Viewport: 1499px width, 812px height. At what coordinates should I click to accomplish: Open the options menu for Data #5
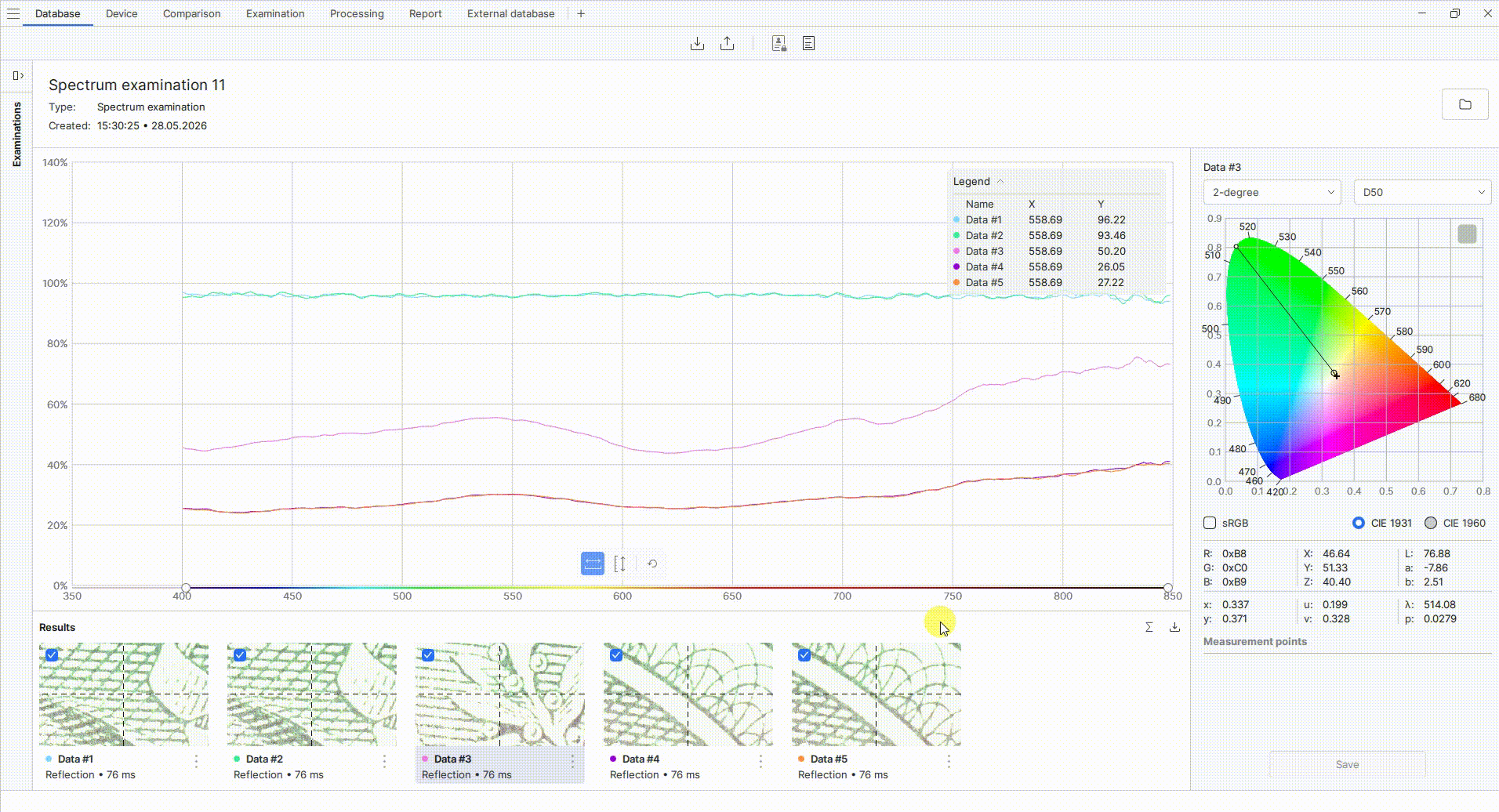tap(949, 761)
